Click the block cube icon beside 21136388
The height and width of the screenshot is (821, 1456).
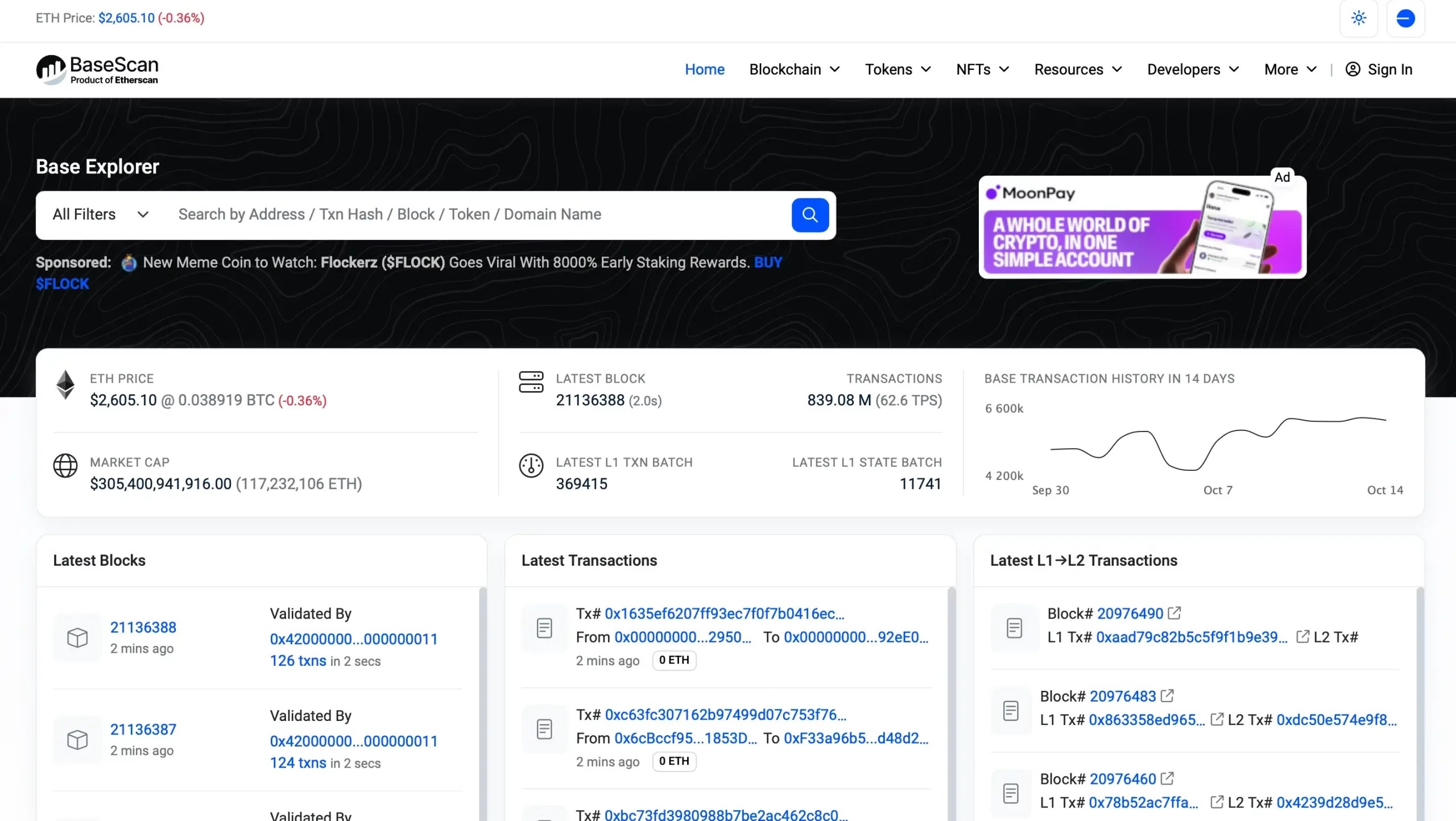point(77,637)
